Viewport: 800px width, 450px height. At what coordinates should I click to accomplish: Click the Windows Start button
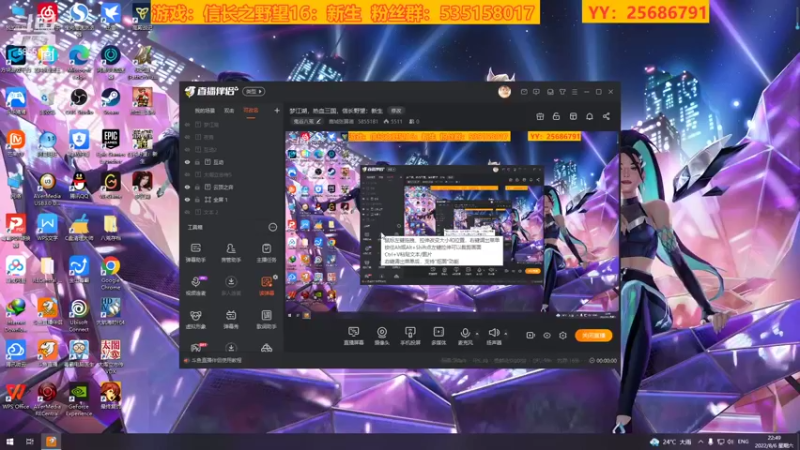9,441
